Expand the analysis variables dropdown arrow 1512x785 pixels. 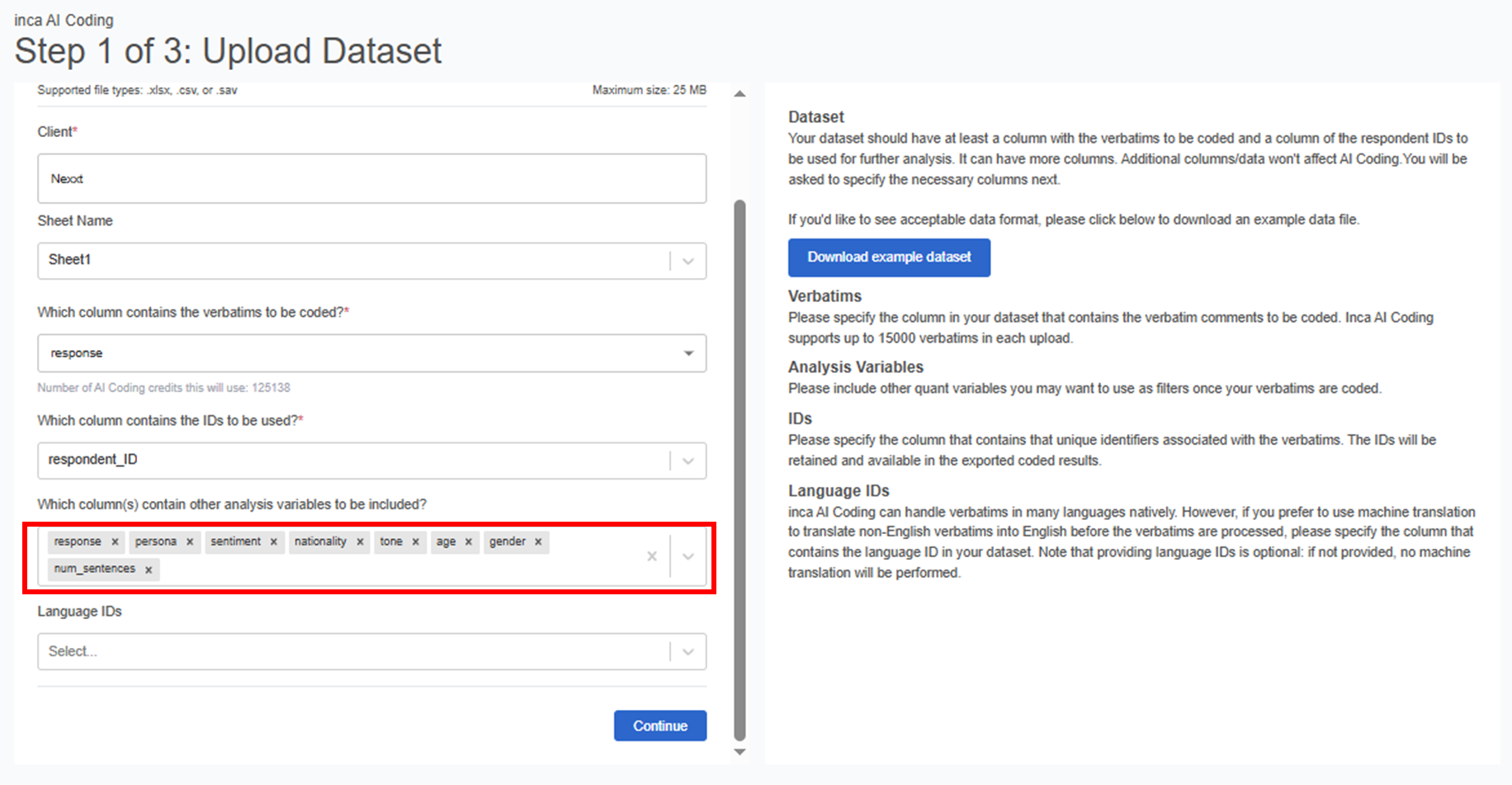point(688,556)
